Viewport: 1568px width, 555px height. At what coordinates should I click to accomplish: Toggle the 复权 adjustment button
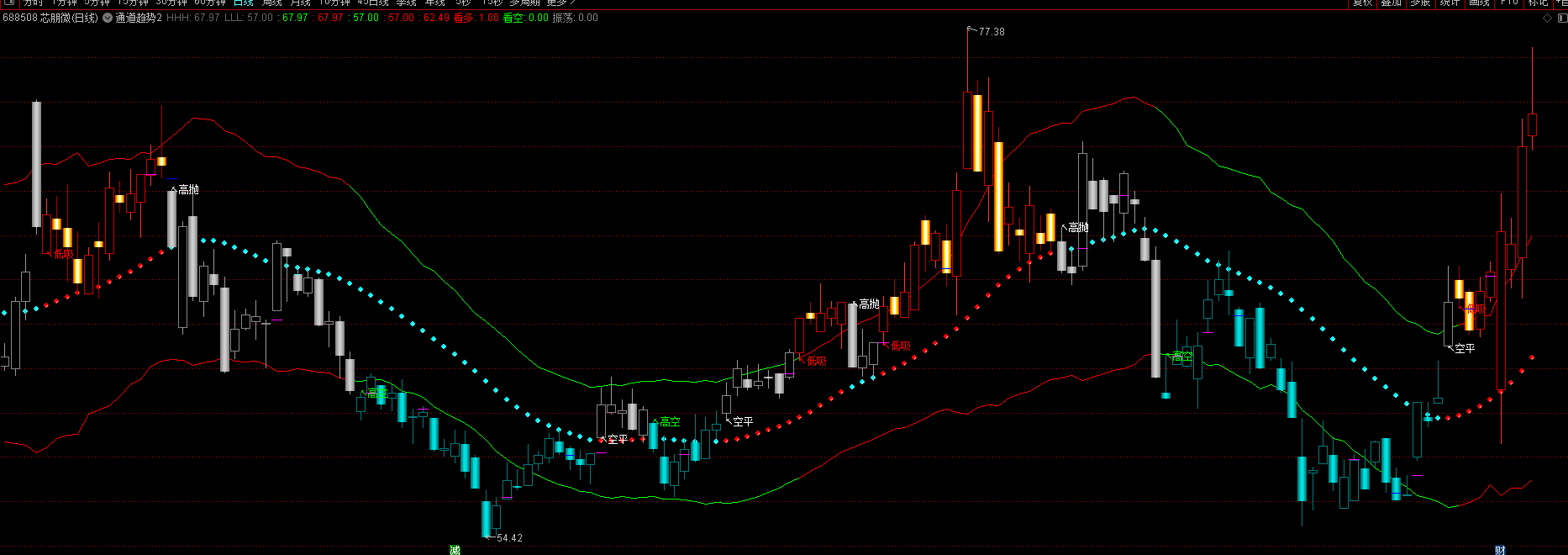coord(1362,3)
